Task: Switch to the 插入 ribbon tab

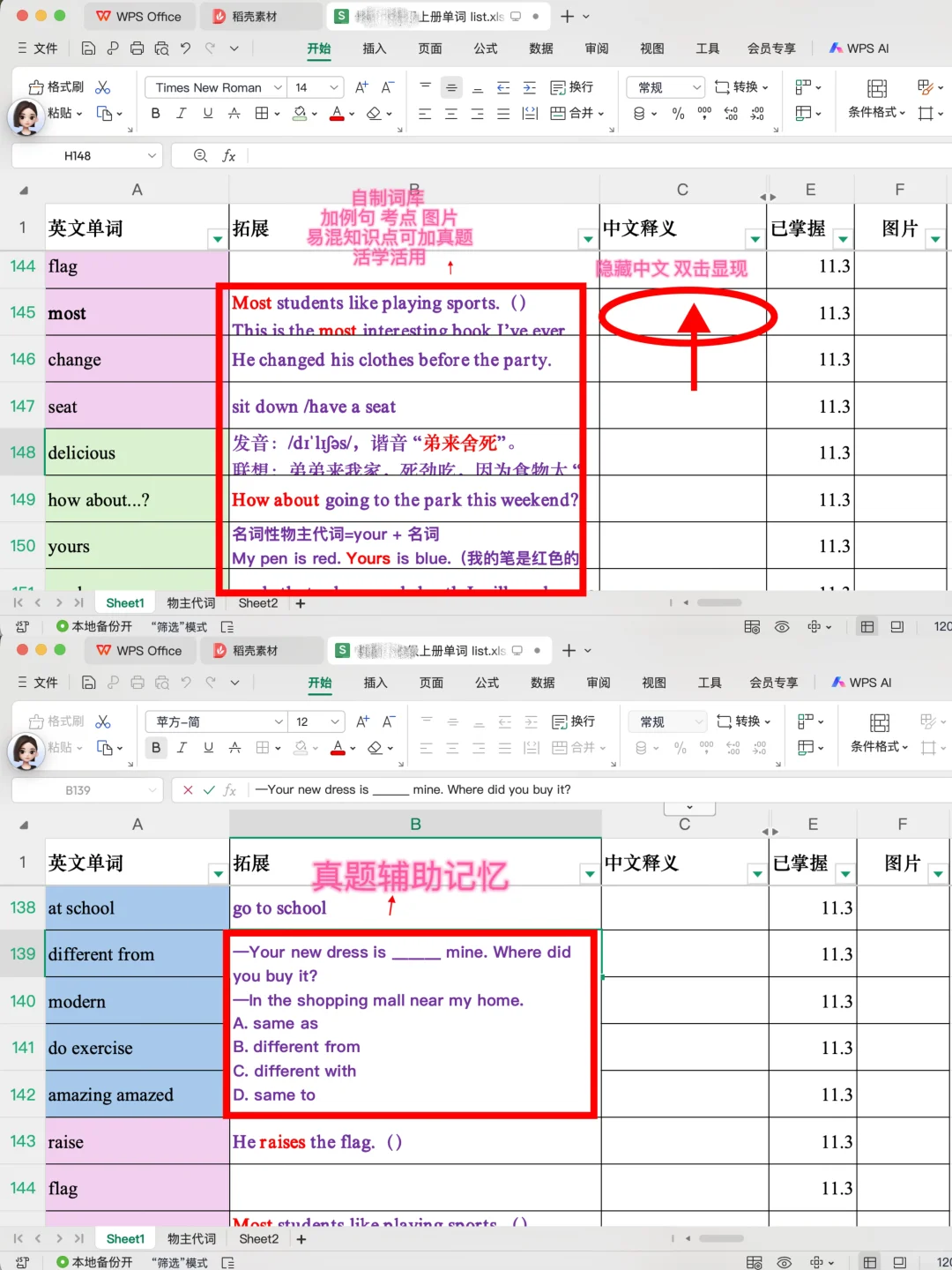Action: click(374, 49)
